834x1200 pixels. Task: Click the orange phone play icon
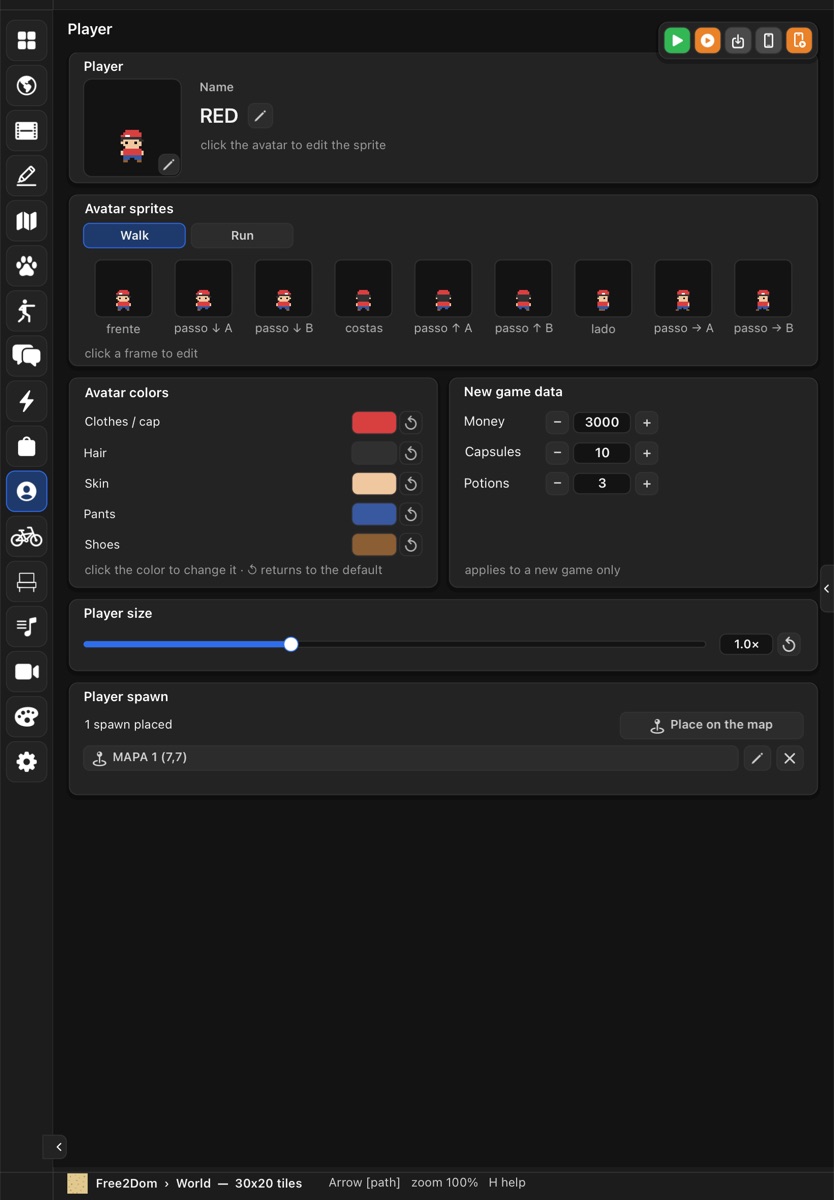click(x=799, y=40)
